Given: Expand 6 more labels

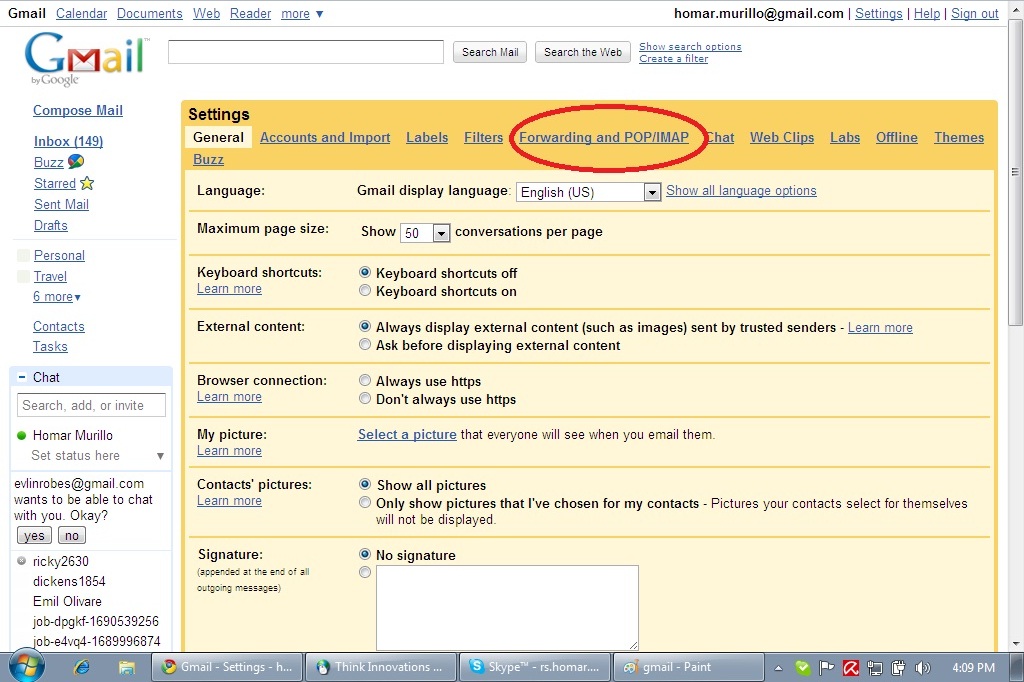Looking at the screenshot, I should coord(57,297).
